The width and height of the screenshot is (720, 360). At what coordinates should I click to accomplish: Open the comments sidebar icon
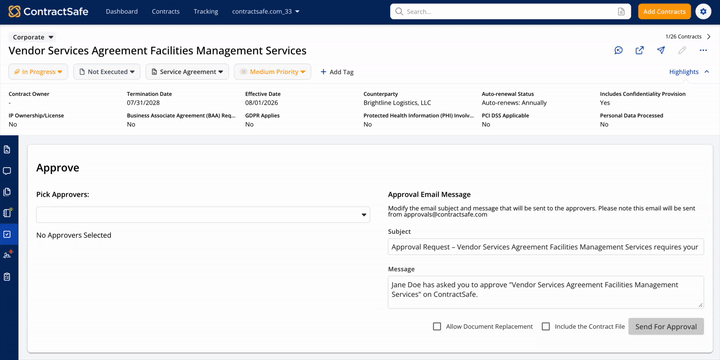pyautogui.click(x=7, y=171)
